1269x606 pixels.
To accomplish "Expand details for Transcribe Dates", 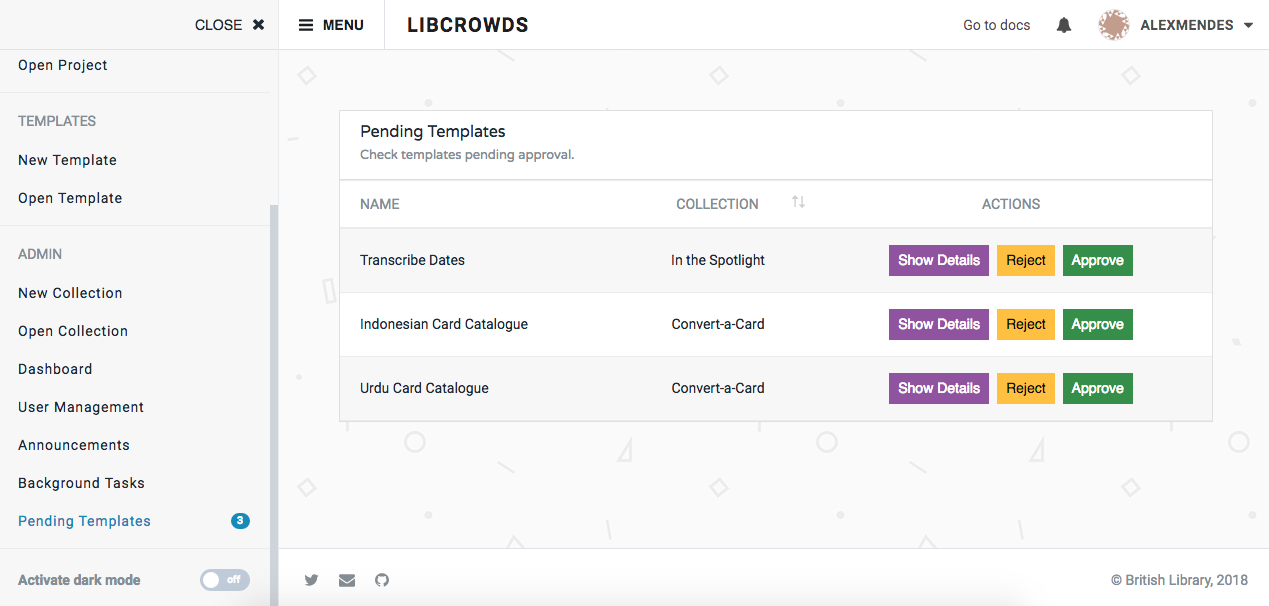I will coord(938,260).
